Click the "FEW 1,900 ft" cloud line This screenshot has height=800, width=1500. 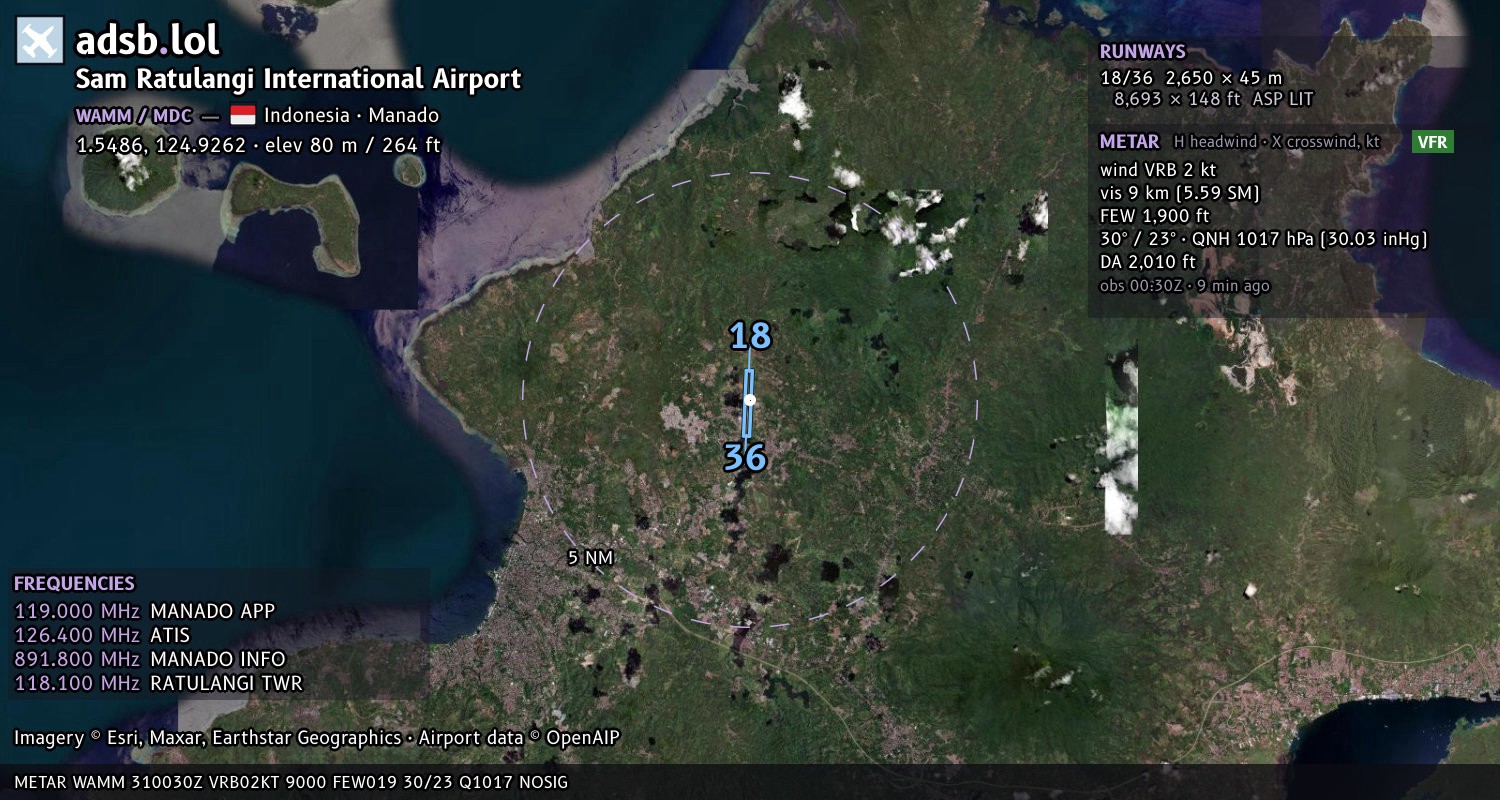click(x=1154, y=215)
